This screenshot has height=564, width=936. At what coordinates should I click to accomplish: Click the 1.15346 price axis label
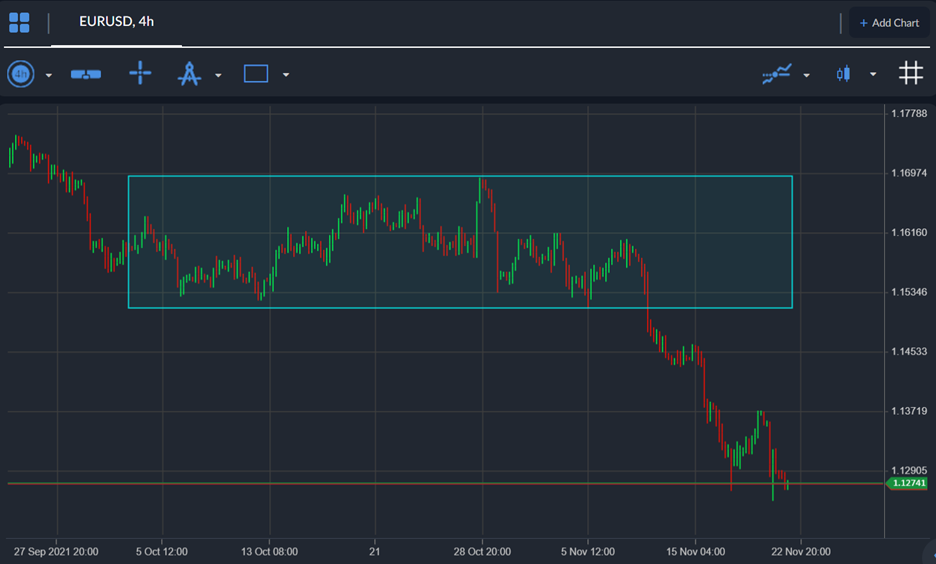(909, 292)
